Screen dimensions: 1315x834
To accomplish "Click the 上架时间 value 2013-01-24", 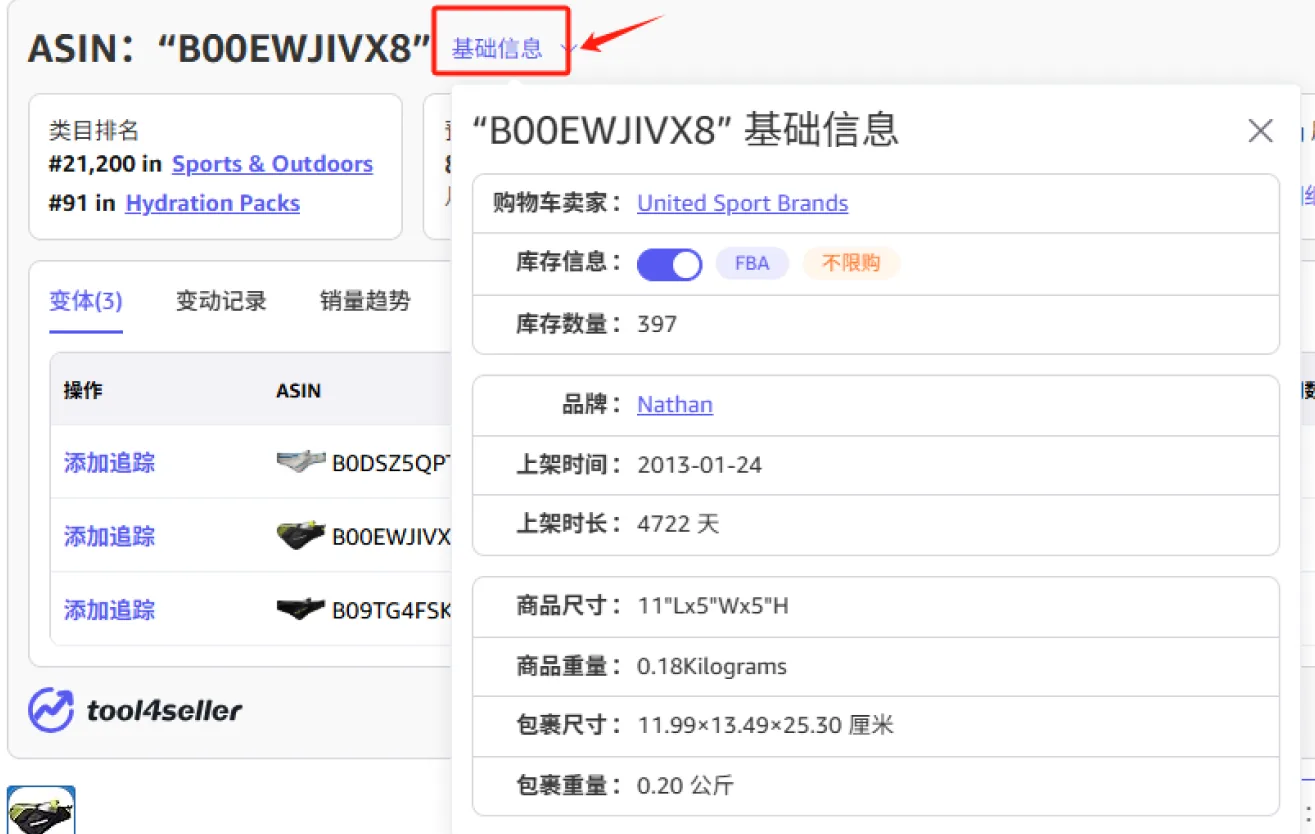I will pyautogui.click(x=699, y=465).
